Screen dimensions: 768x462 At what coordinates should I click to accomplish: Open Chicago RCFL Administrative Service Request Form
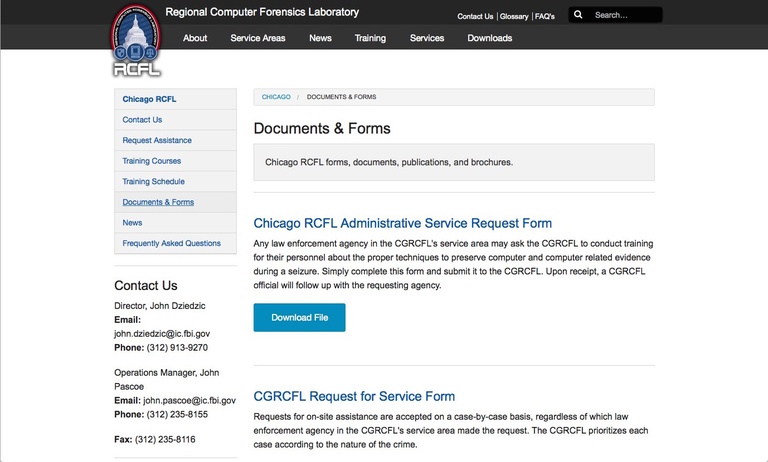point(403,223)
